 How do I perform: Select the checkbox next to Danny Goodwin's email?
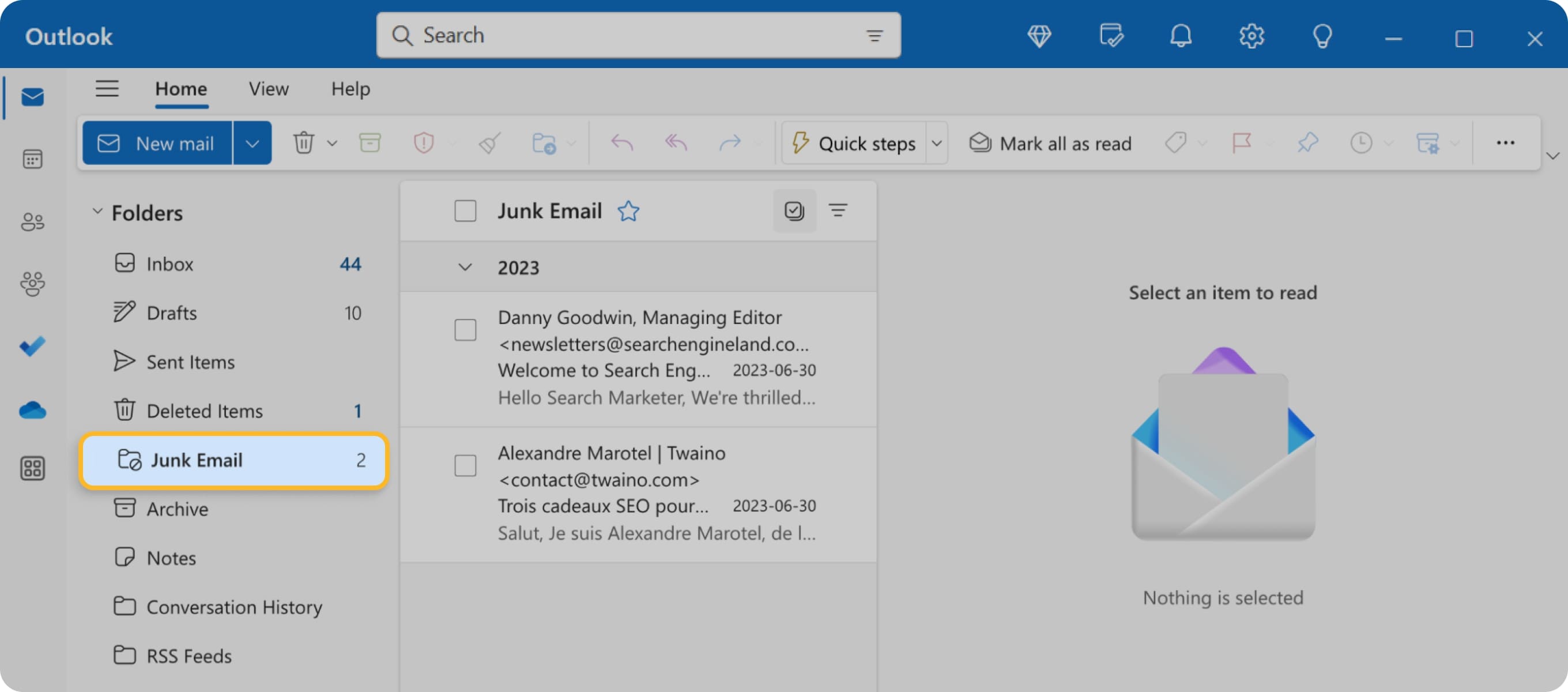(465, 329)
